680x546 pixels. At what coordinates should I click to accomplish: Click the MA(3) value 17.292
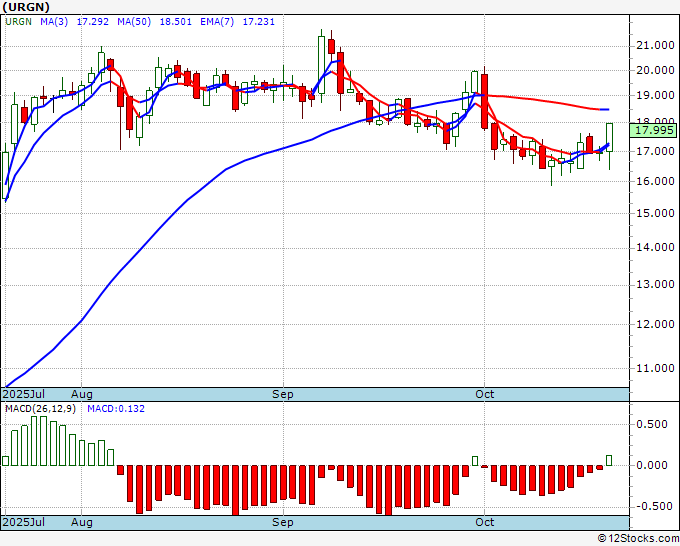pos(93,22)
